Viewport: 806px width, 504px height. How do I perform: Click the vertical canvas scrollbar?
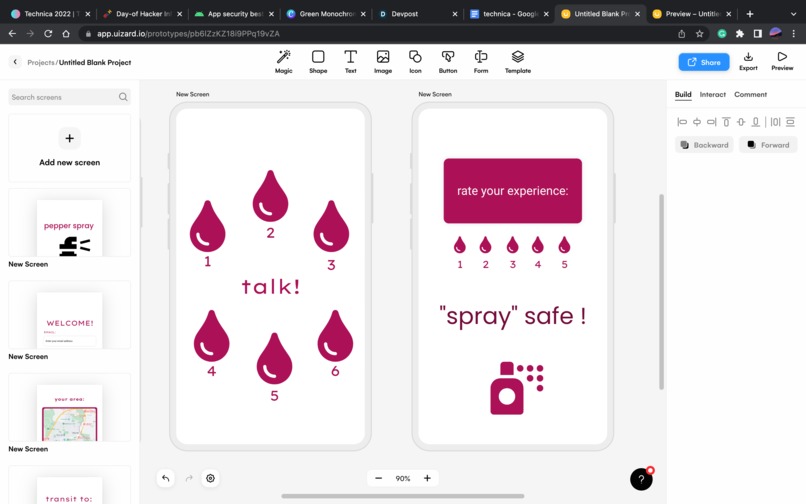(x=661, y=292)
